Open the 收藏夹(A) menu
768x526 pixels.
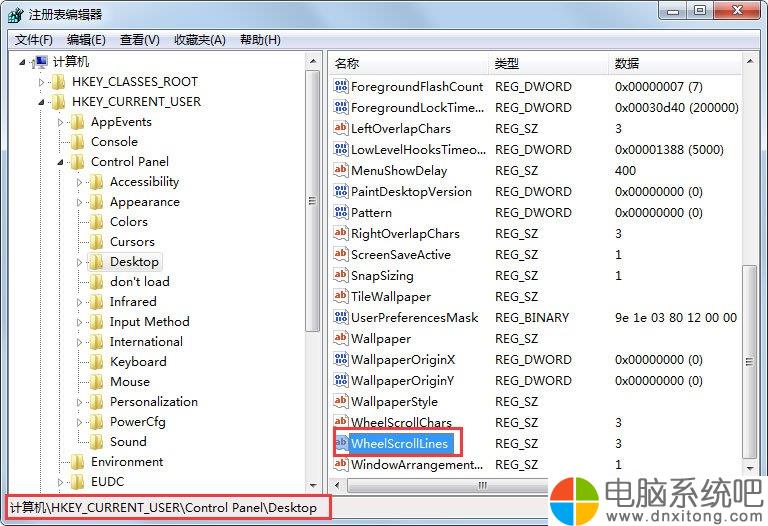[x=200, y=40]
